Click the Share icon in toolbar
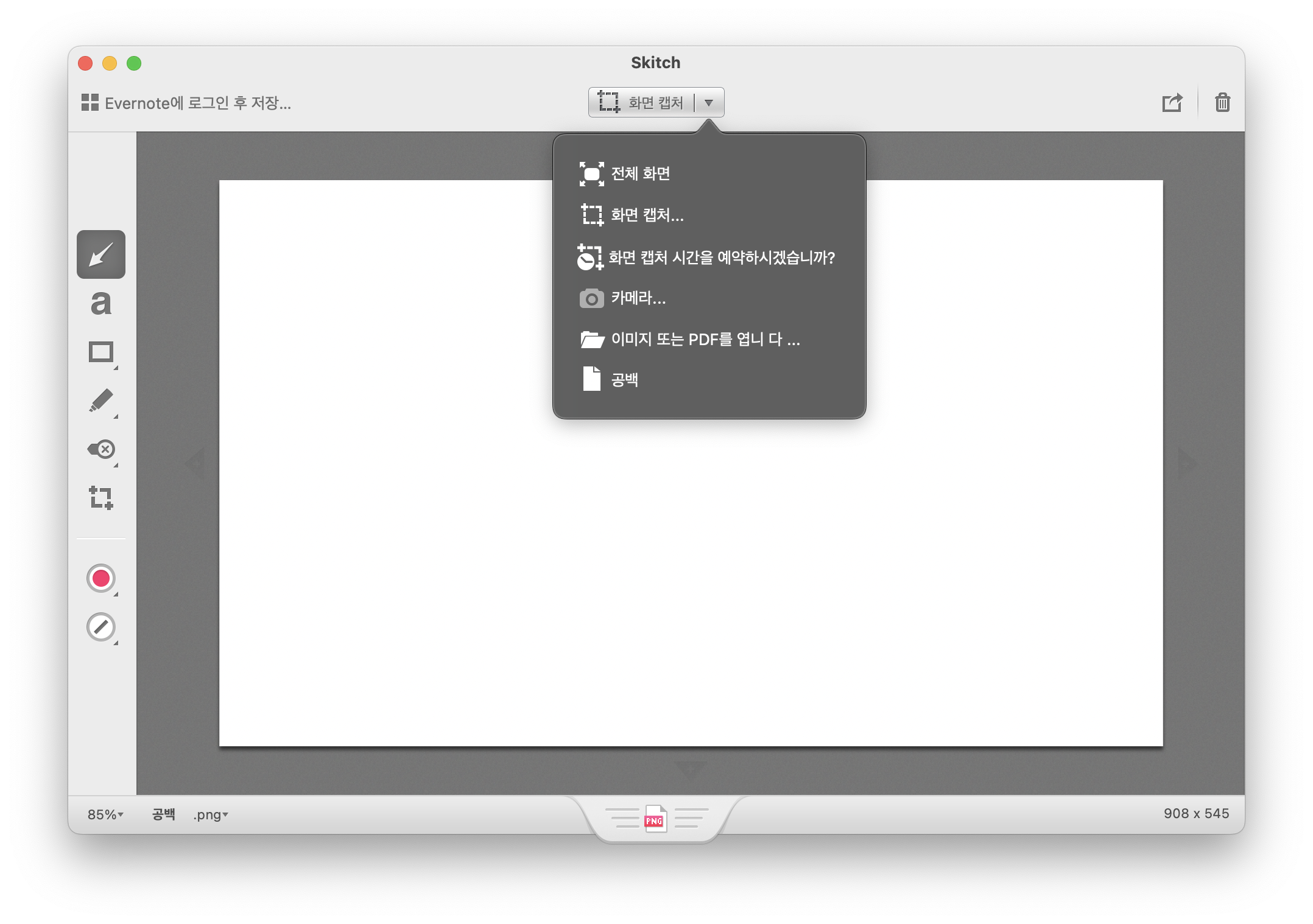The image size is (1313, 924). point(1172,102)
